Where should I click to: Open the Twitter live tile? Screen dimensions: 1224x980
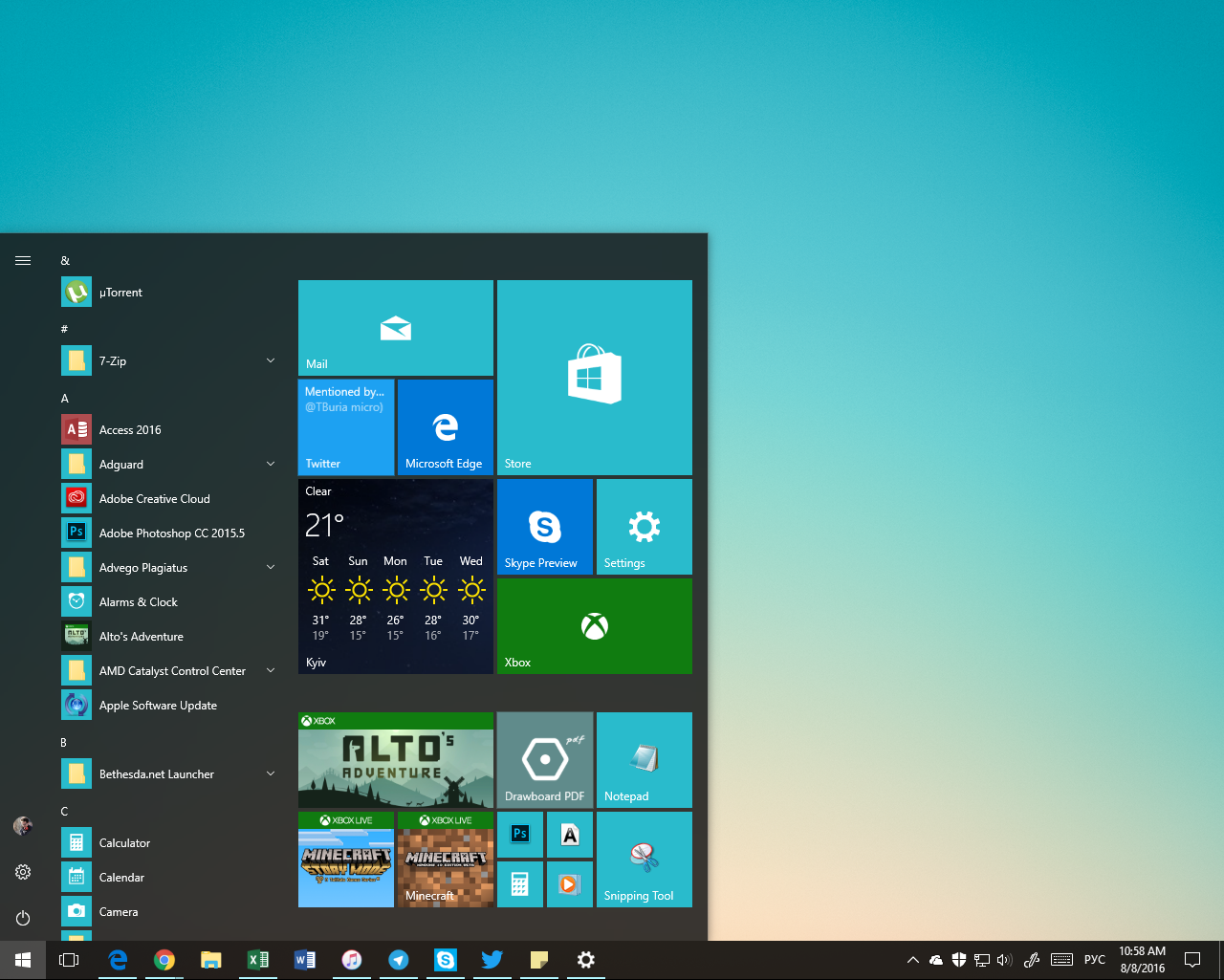point(346,427)
